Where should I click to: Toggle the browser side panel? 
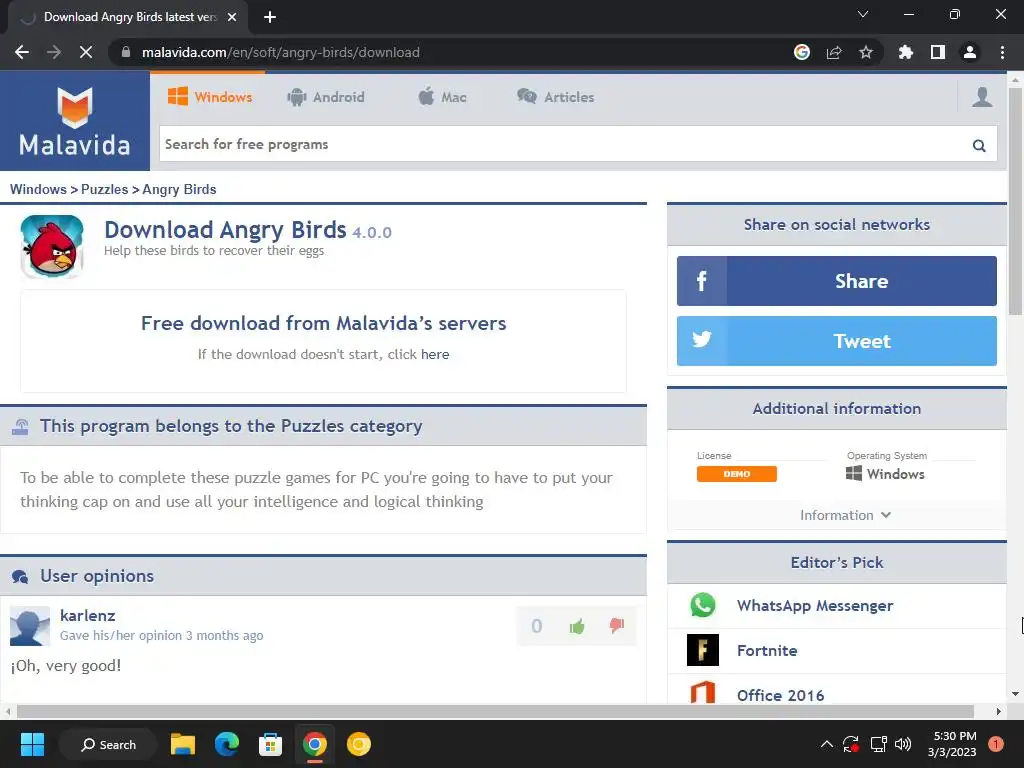pyautogui.click(x=938, y=52)
